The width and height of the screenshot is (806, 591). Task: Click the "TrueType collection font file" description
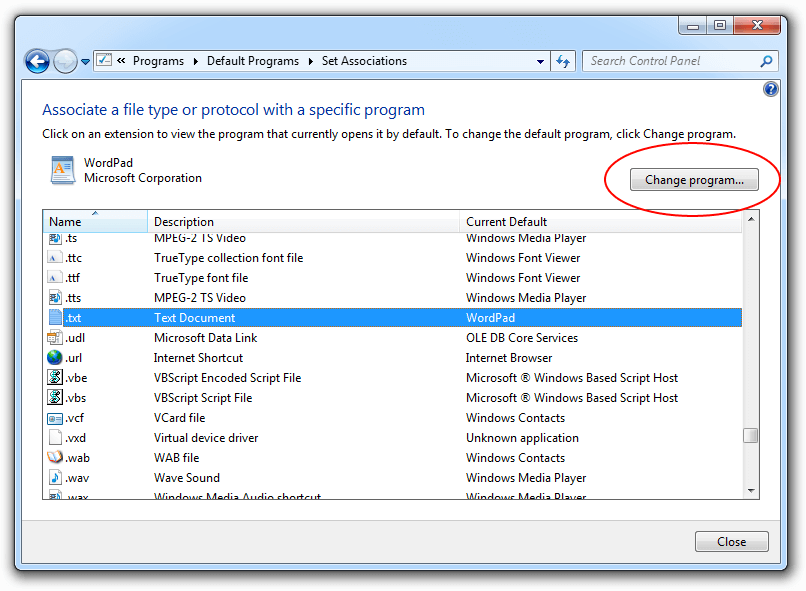click(x=229, y=257)
